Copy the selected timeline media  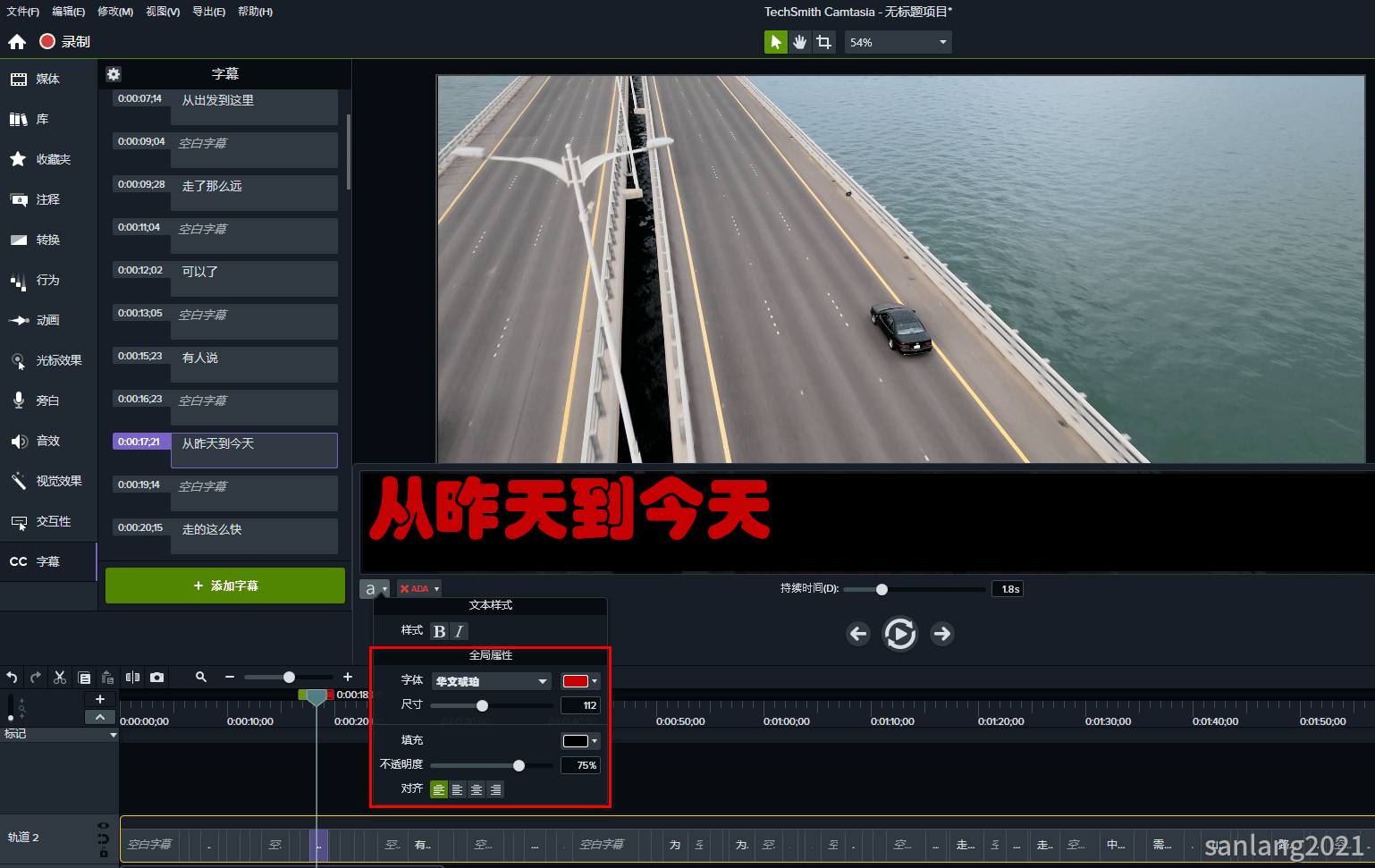(x=84, y=678)
